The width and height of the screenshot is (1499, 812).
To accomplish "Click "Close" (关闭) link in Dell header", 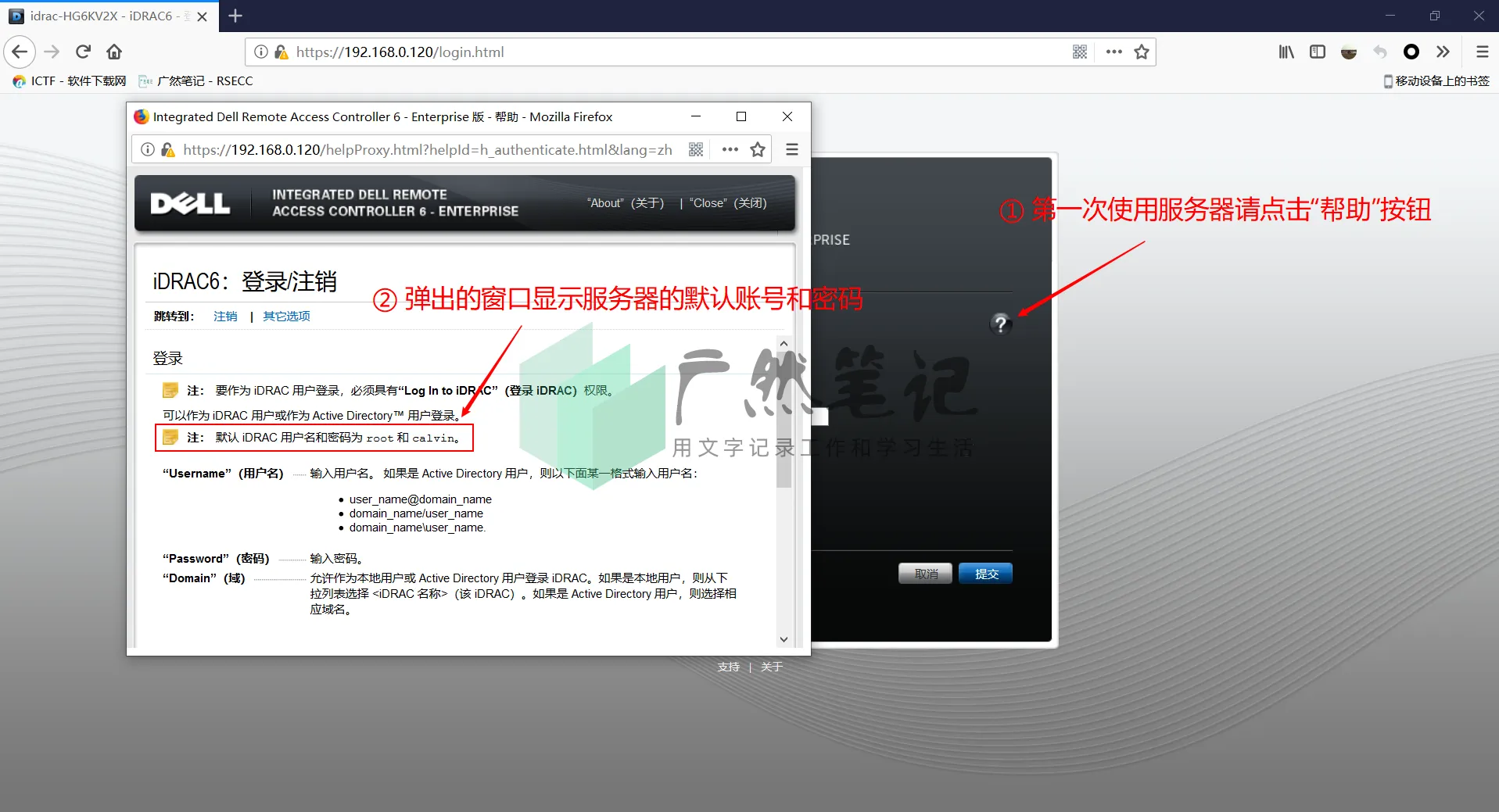I will (x=728, y=203).
